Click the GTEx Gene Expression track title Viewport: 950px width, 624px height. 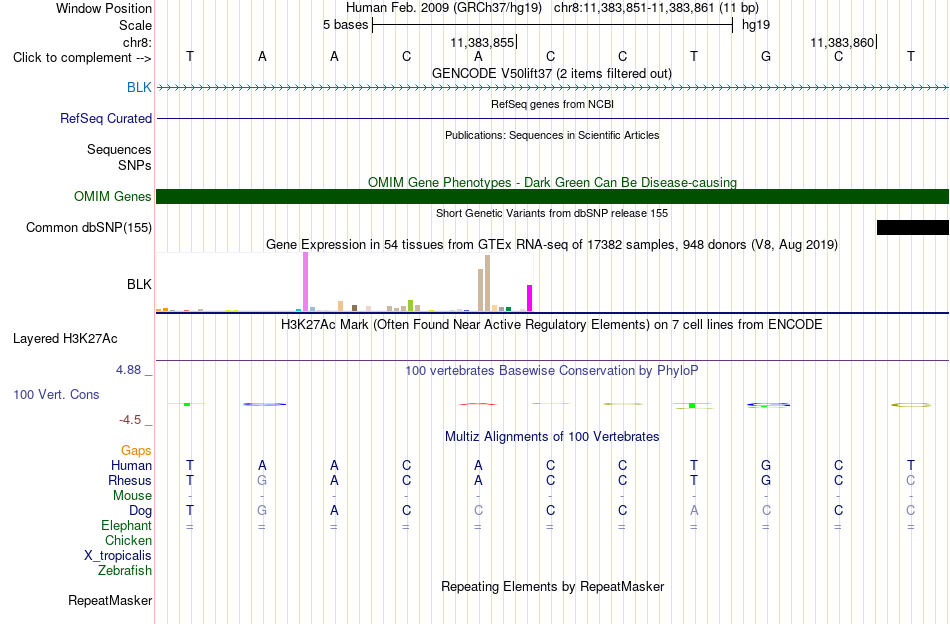tap(552, 244)
